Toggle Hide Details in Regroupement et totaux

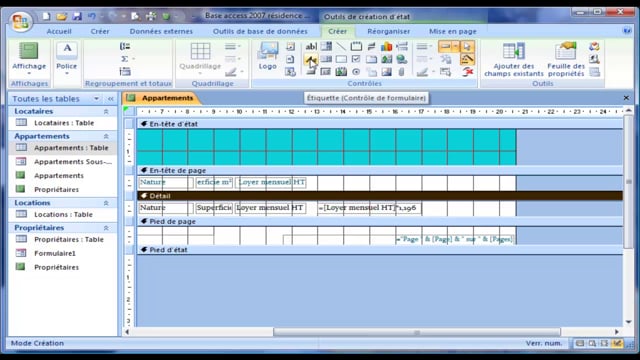tap(125, 72)
